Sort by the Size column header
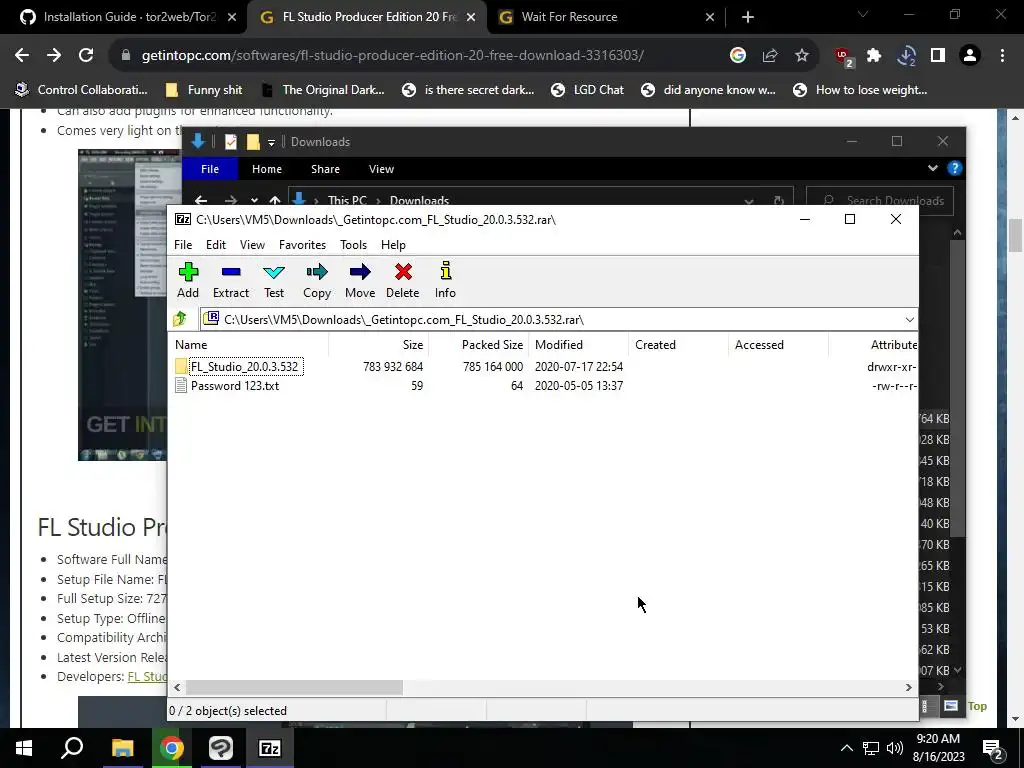Image resolution: width=1024 pixels, height=768 pixels. 379,345
